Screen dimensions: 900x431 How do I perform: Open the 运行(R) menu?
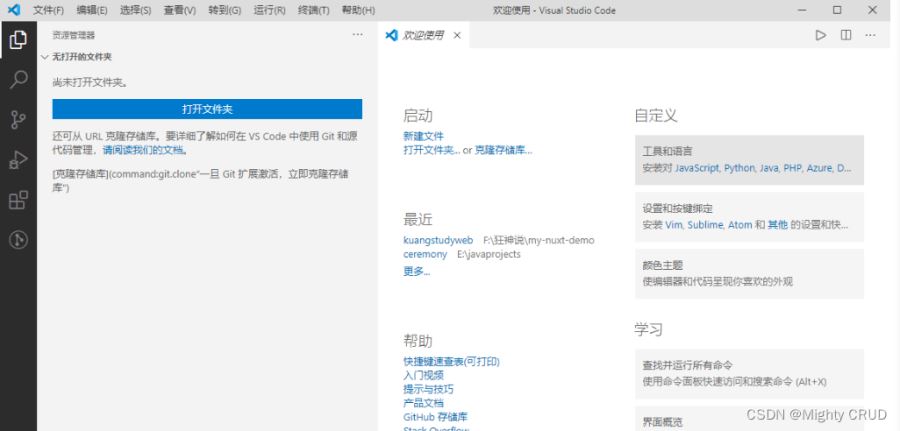(x=269, y=10)
